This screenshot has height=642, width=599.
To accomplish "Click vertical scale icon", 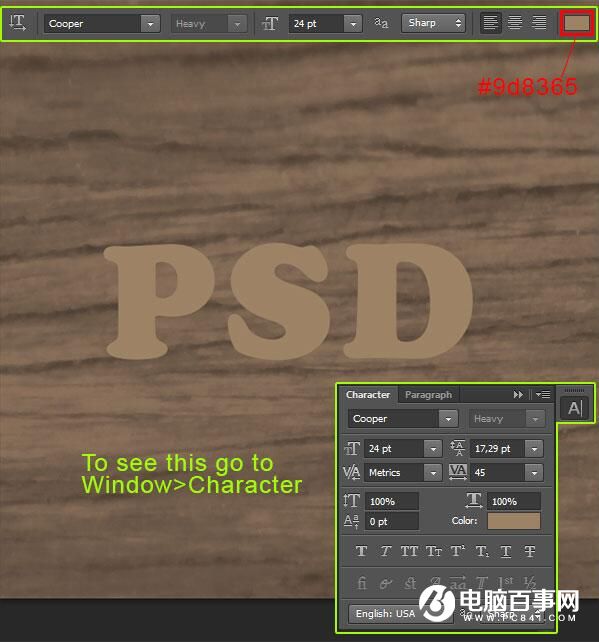I will click(352, 500).
